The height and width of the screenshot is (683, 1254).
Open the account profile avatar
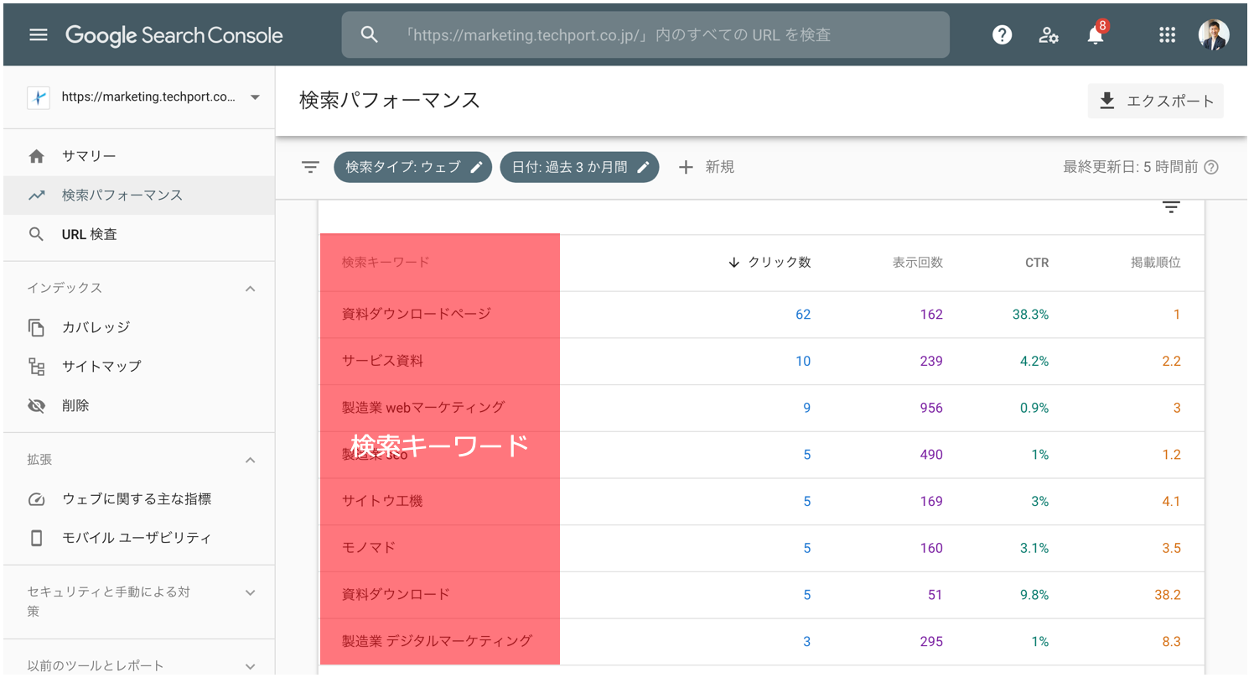click(1214, 35)
